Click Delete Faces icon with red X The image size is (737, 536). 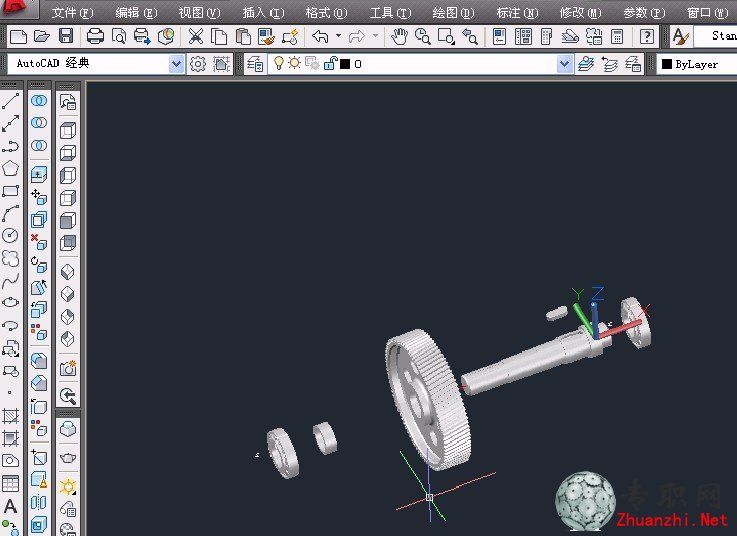pyautogui.click(x=39, y=242)
